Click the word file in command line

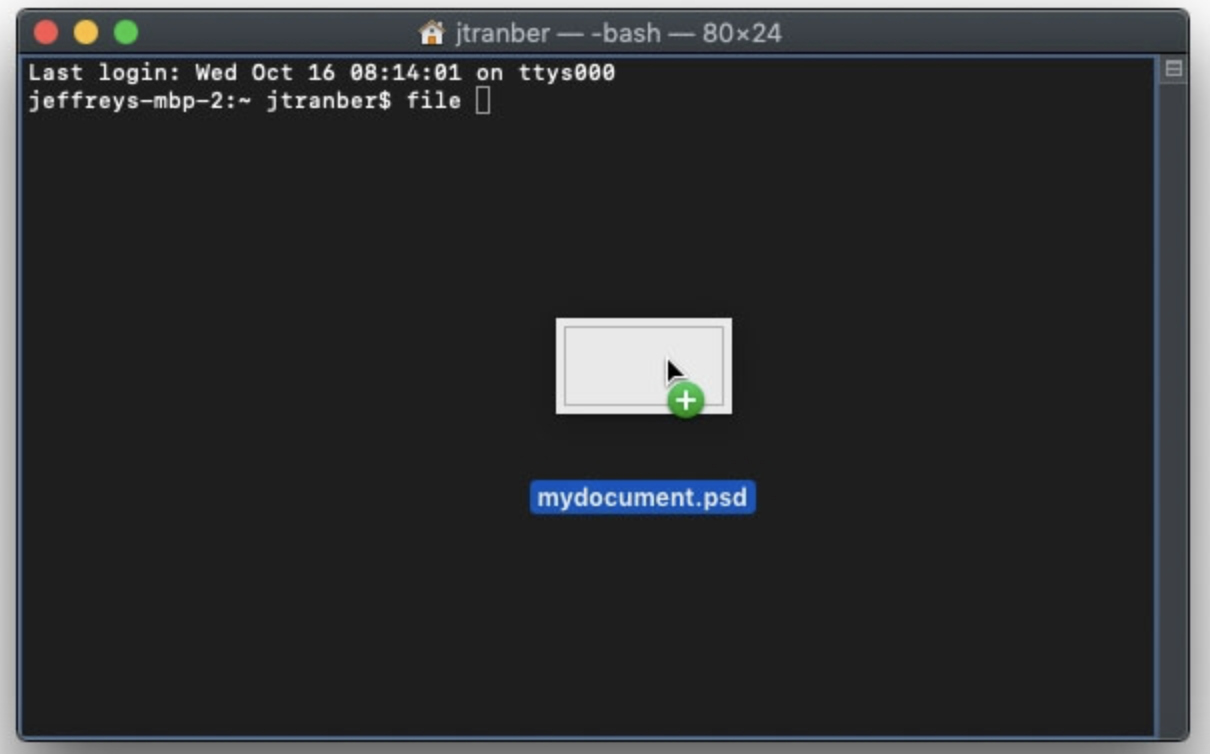pyautogui.click(x=433, y=101)
